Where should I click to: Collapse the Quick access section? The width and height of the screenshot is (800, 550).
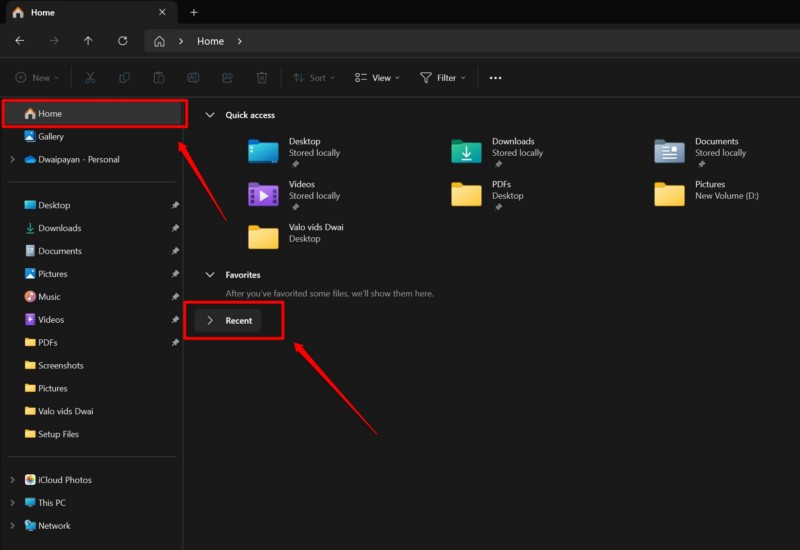[x=209, y=115]
